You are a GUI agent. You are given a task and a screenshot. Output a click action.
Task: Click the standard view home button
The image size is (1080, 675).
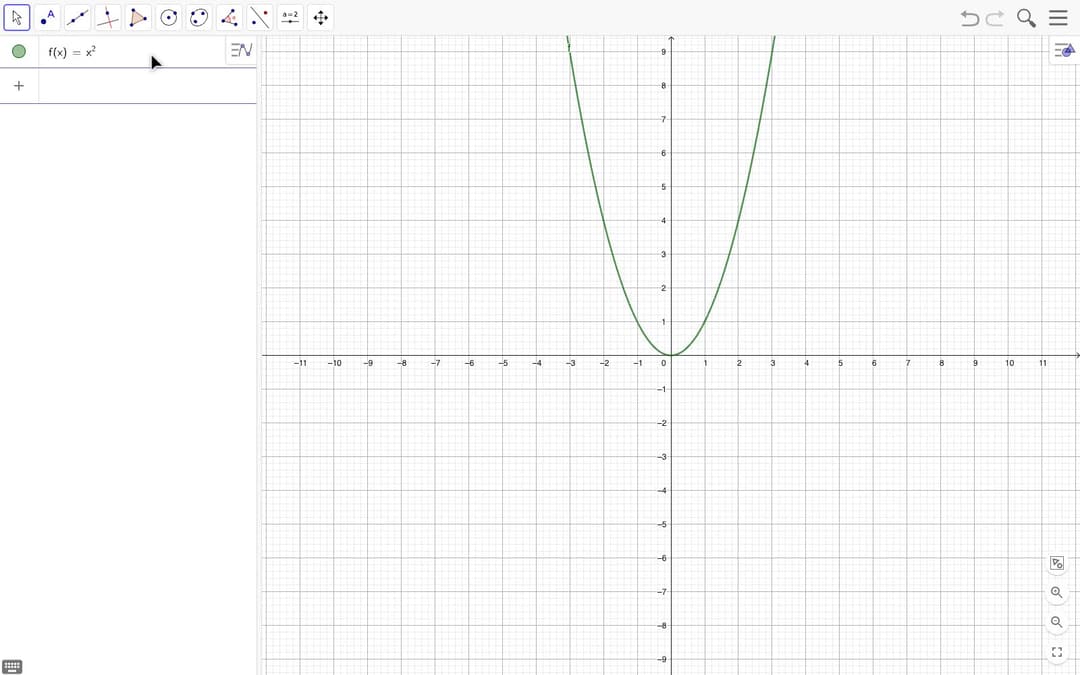coord(1057,563)
